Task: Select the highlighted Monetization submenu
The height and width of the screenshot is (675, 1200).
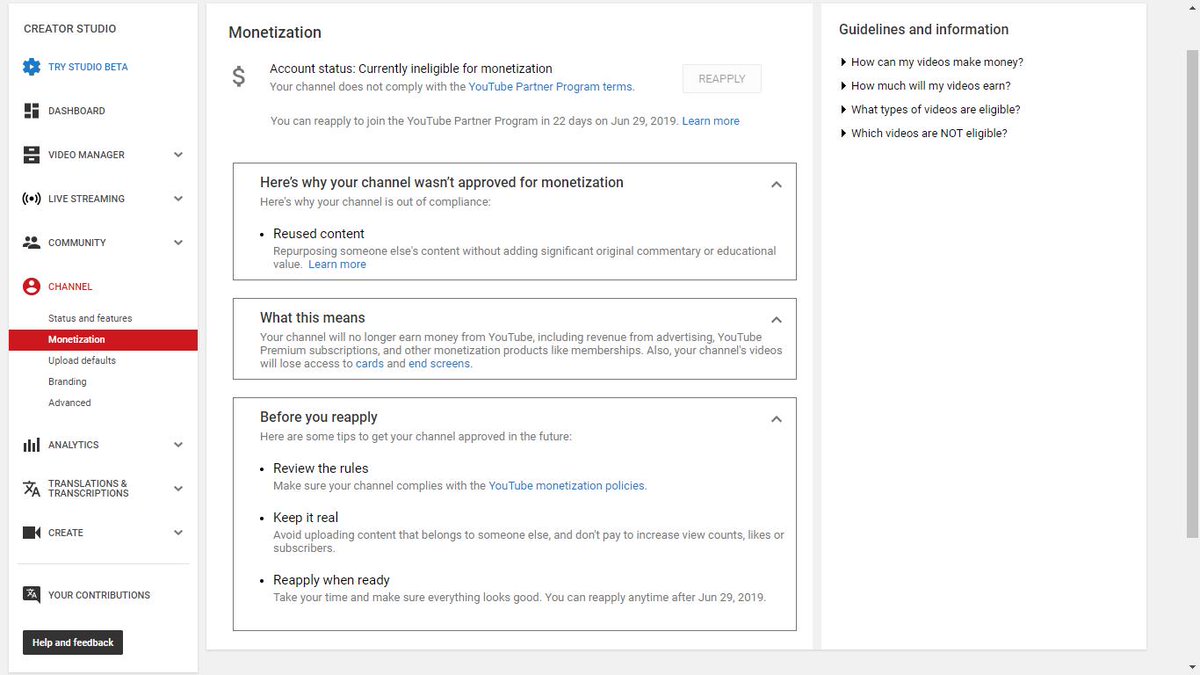Action: pyautogui.click(x=103, y=340)
